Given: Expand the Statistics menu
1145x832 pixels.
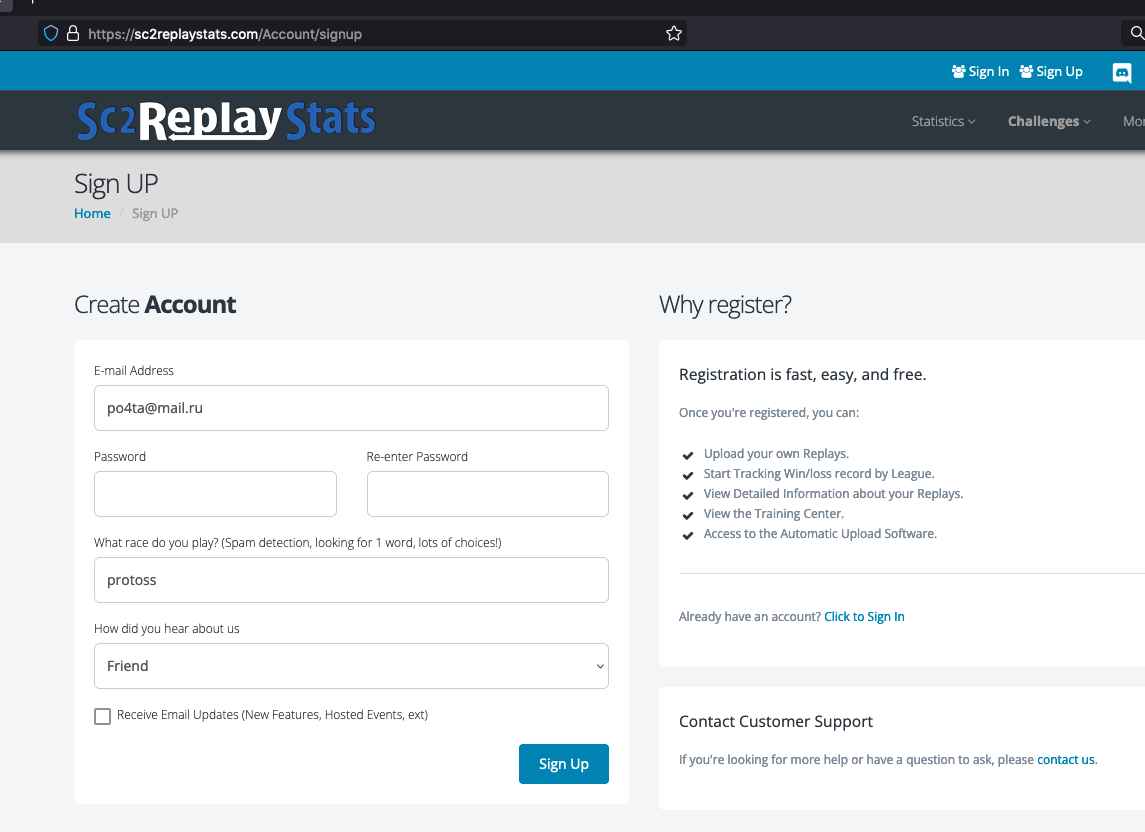Looking at the screenshot, I should click(x=943, y=121).
